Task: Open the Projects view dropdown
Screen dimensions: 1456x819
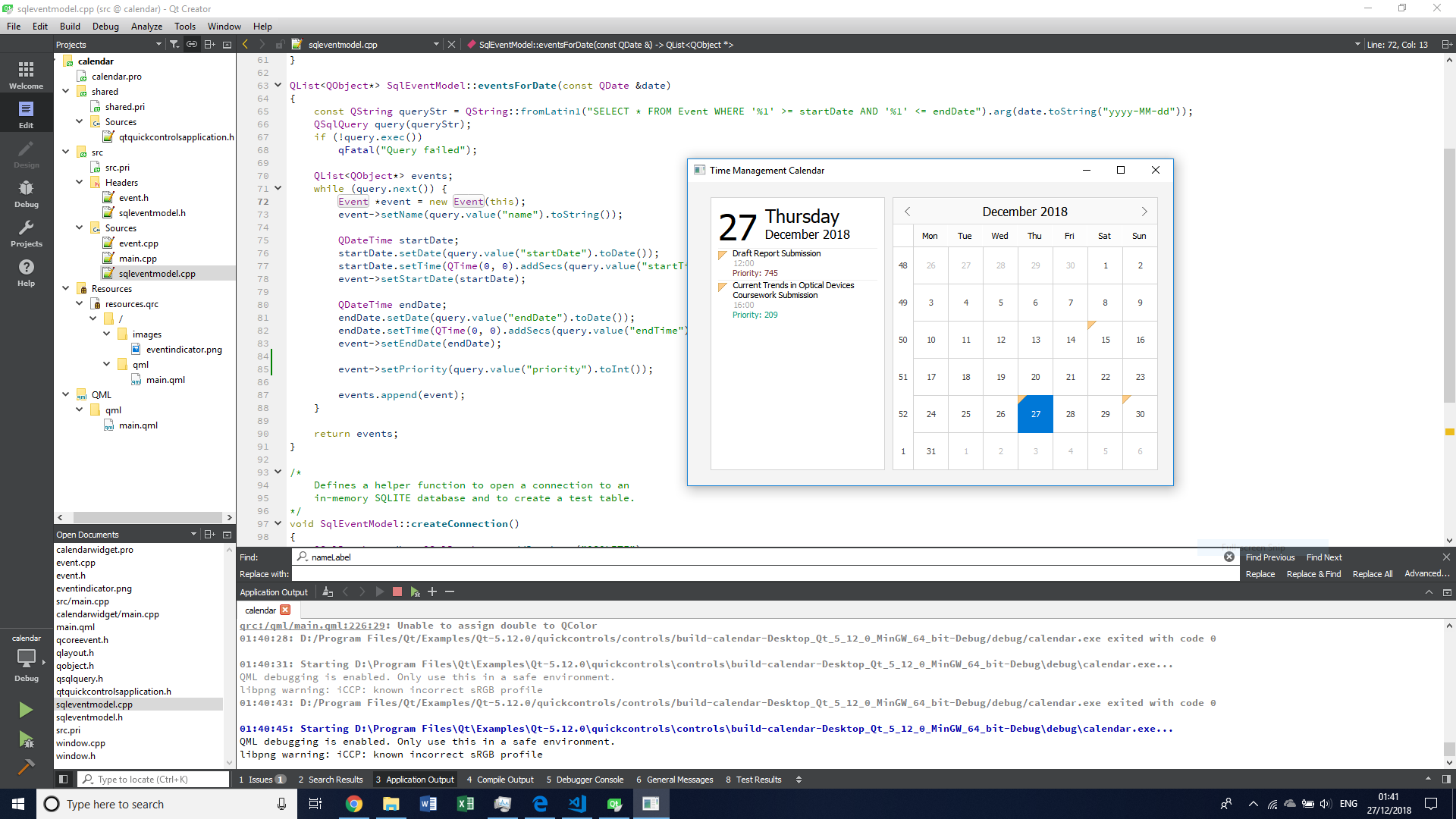Action: click(x=158, y=45)
